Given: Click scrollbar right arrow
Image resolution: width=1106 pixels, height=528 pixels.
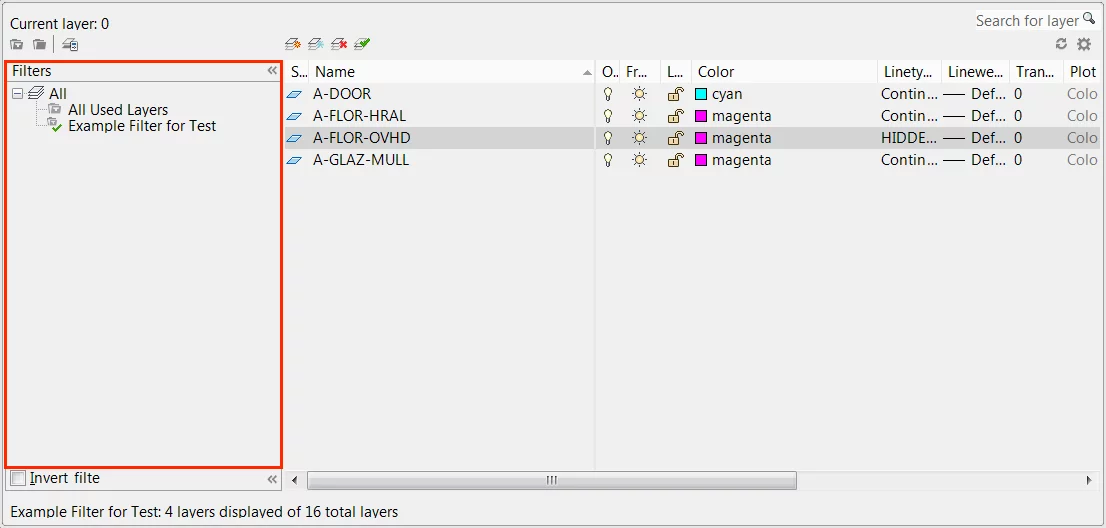Looking at the screenshot, I should point(1089,480).
